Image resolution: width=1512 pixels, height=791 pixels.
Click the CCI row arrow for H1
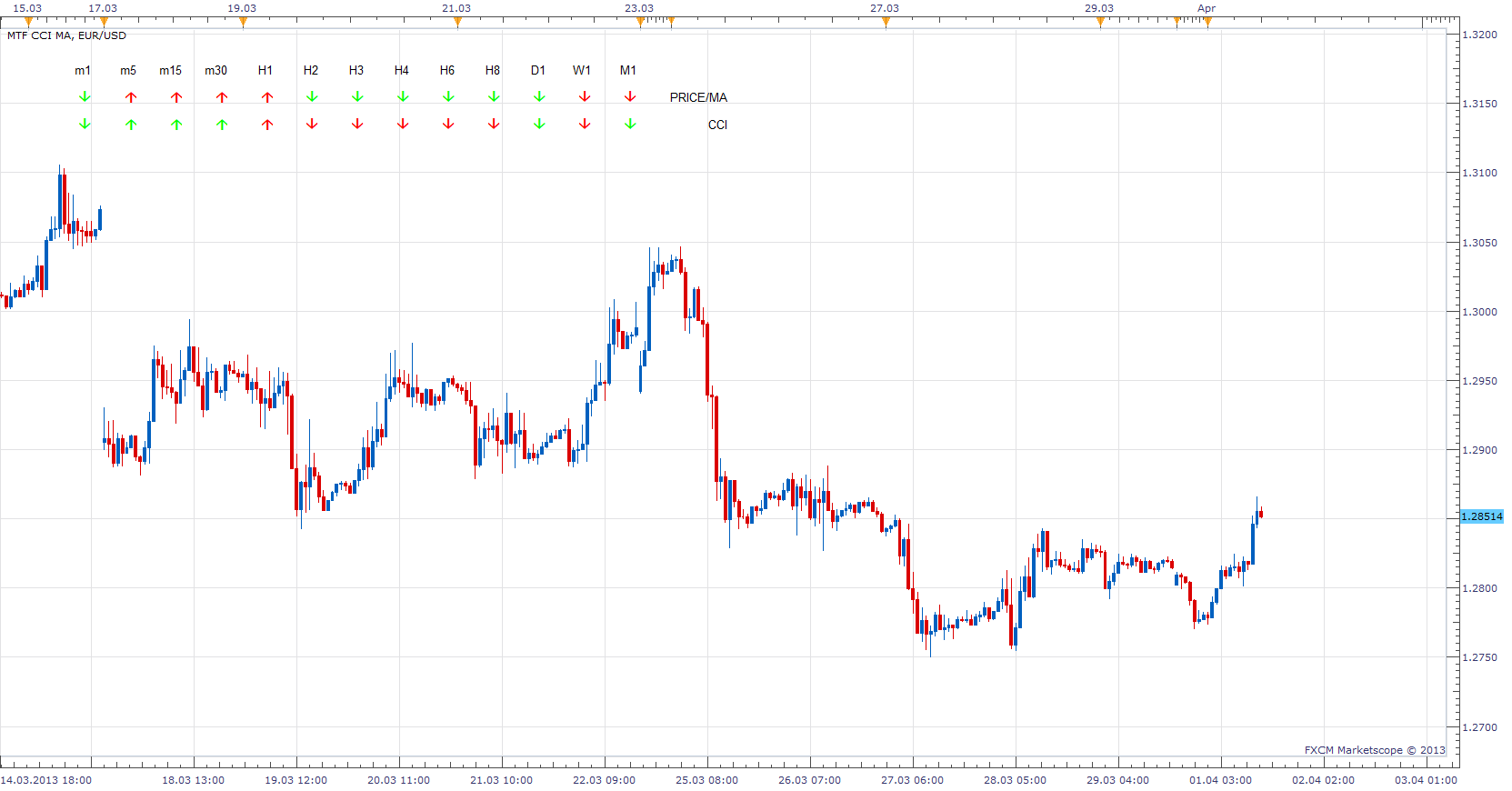click(x=267, y=125)
